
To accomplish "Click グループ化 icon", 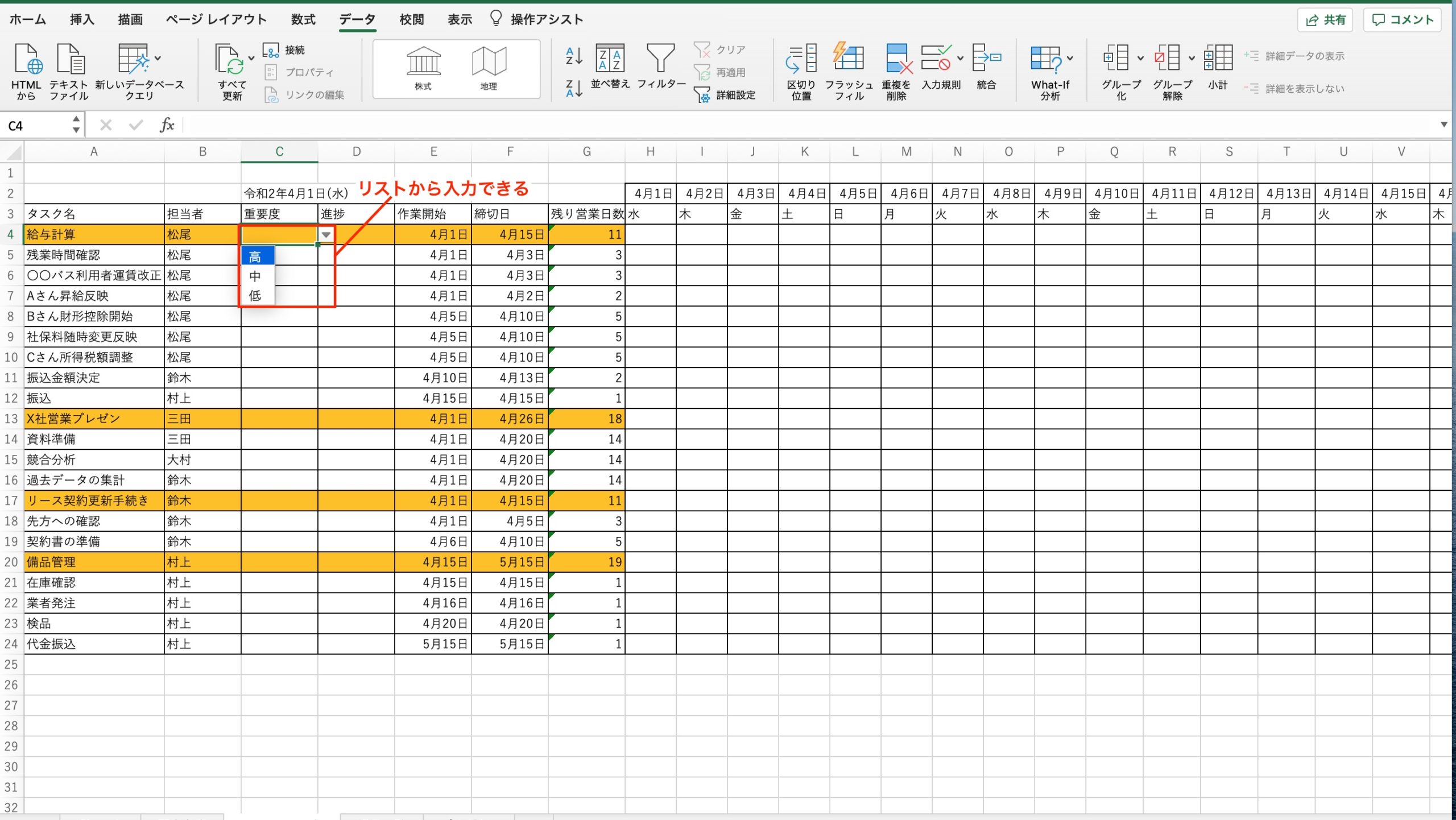I will (x=1116, y=58).
